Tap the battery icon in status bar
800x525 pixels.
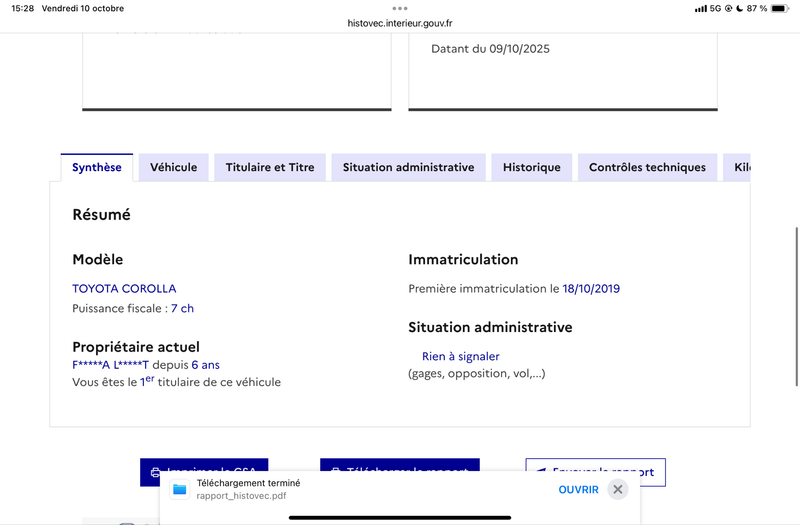pos(780,8)
